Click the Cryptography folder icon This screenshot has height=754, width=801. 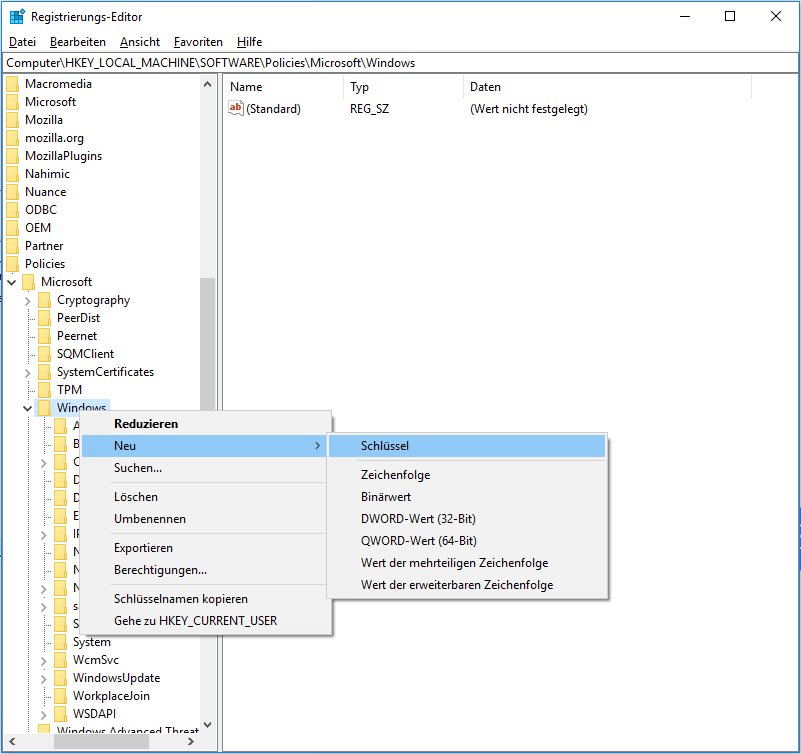[x=44, y=300]
